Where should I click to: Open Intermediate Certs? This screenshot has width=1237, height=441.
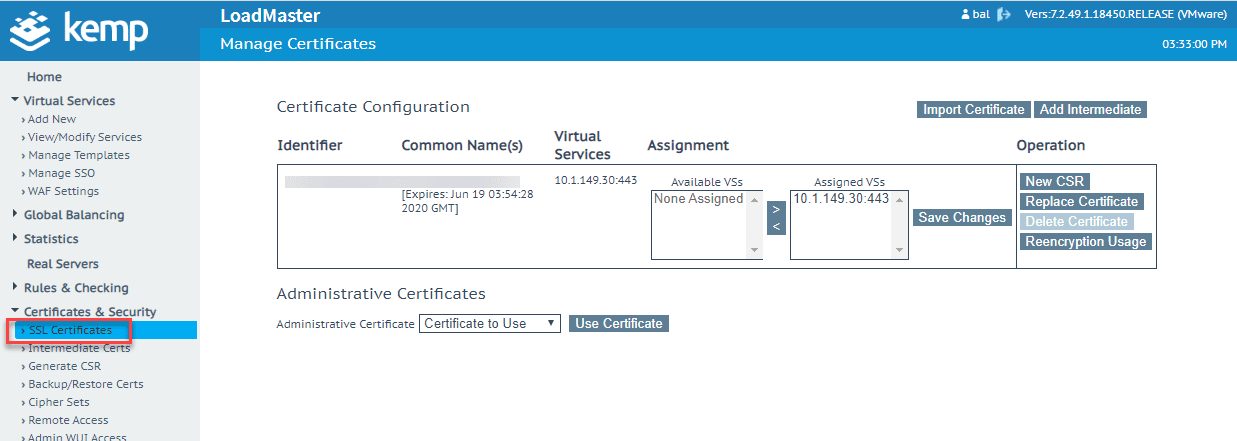78,348
